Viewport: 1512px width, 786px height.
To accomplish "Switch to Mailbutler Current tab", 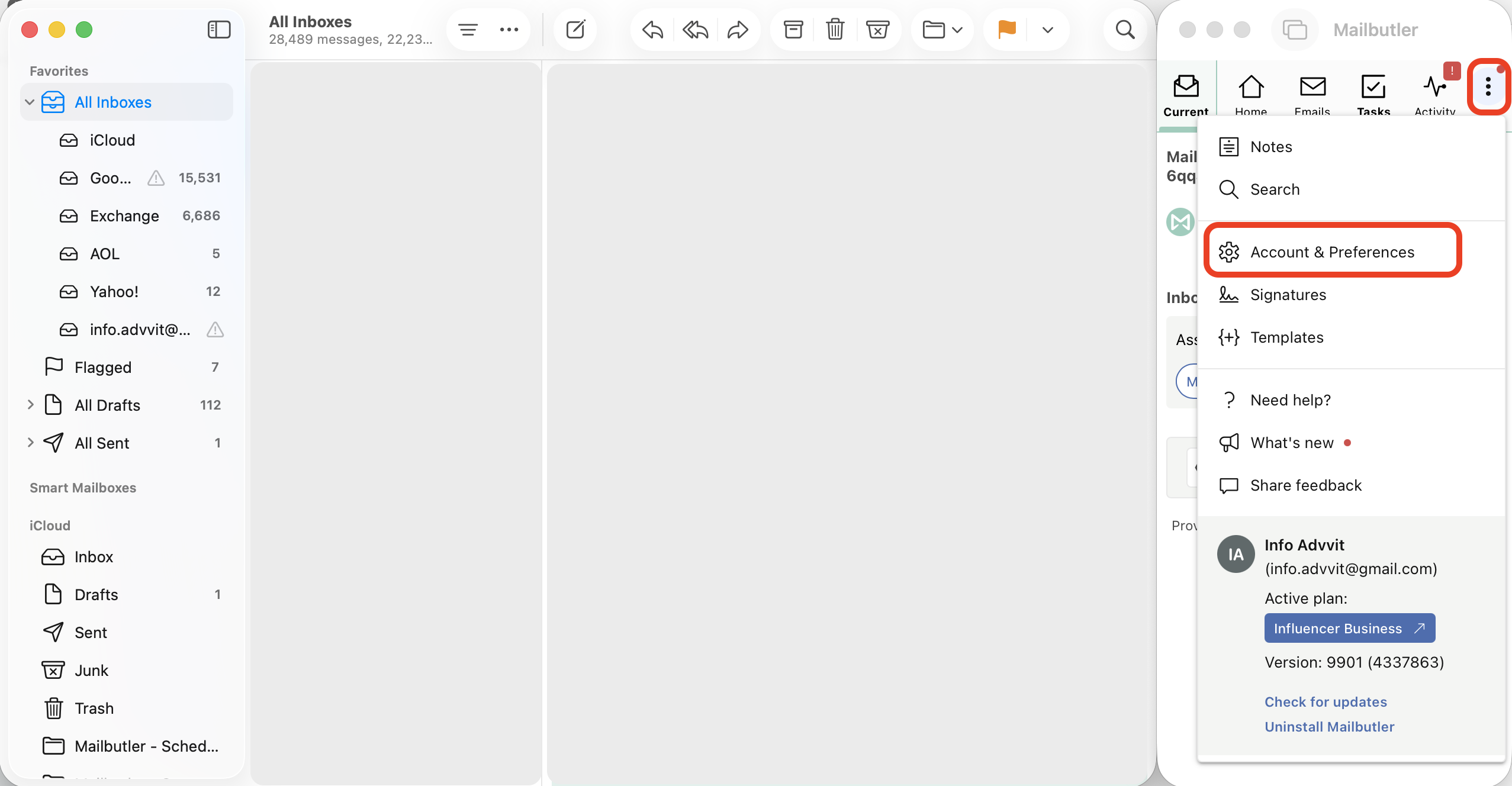I will click(1186, 95).
